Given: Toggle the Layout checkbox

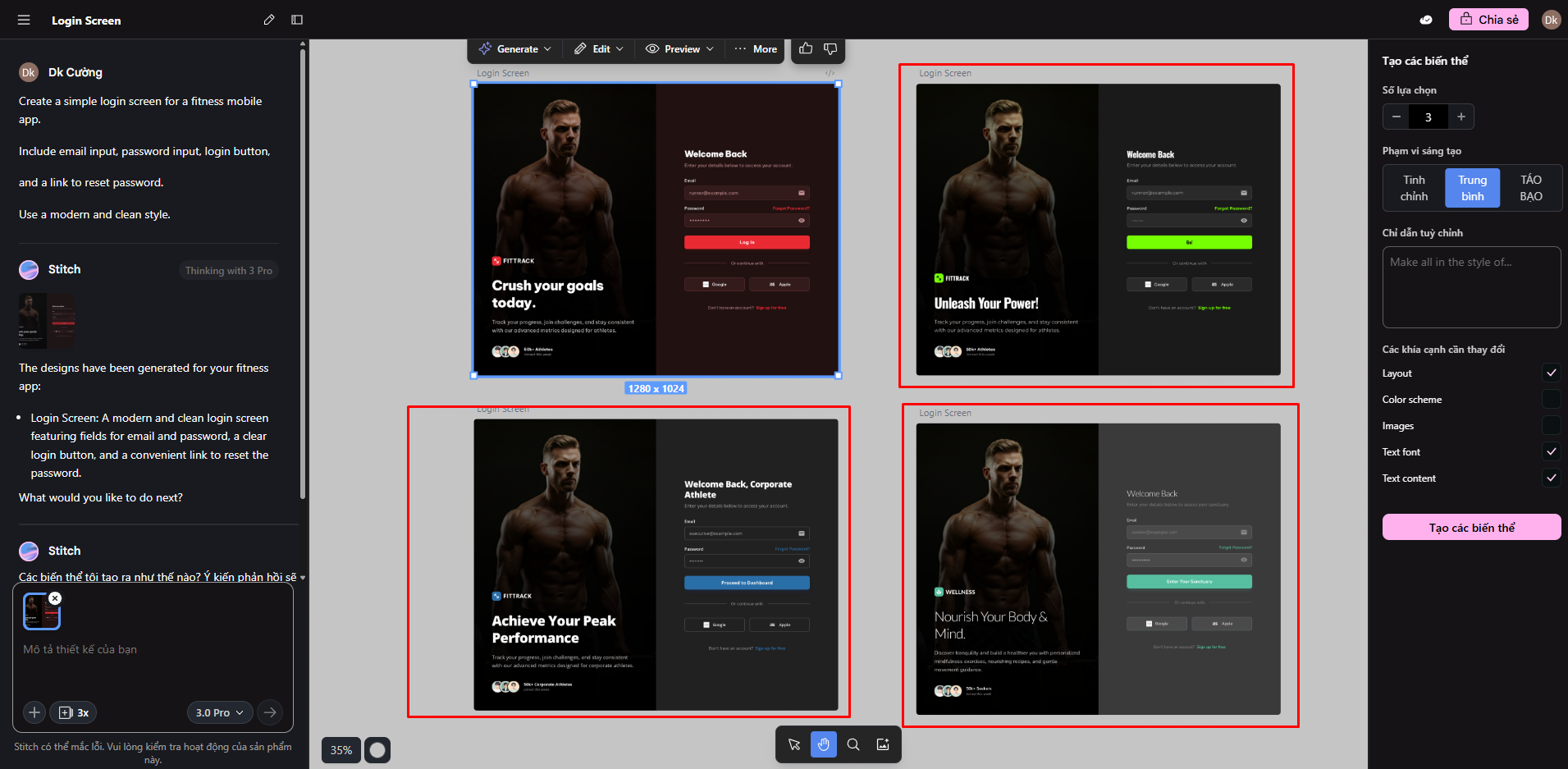Looking at the screenshot, I should click(x=1551, y=373).
